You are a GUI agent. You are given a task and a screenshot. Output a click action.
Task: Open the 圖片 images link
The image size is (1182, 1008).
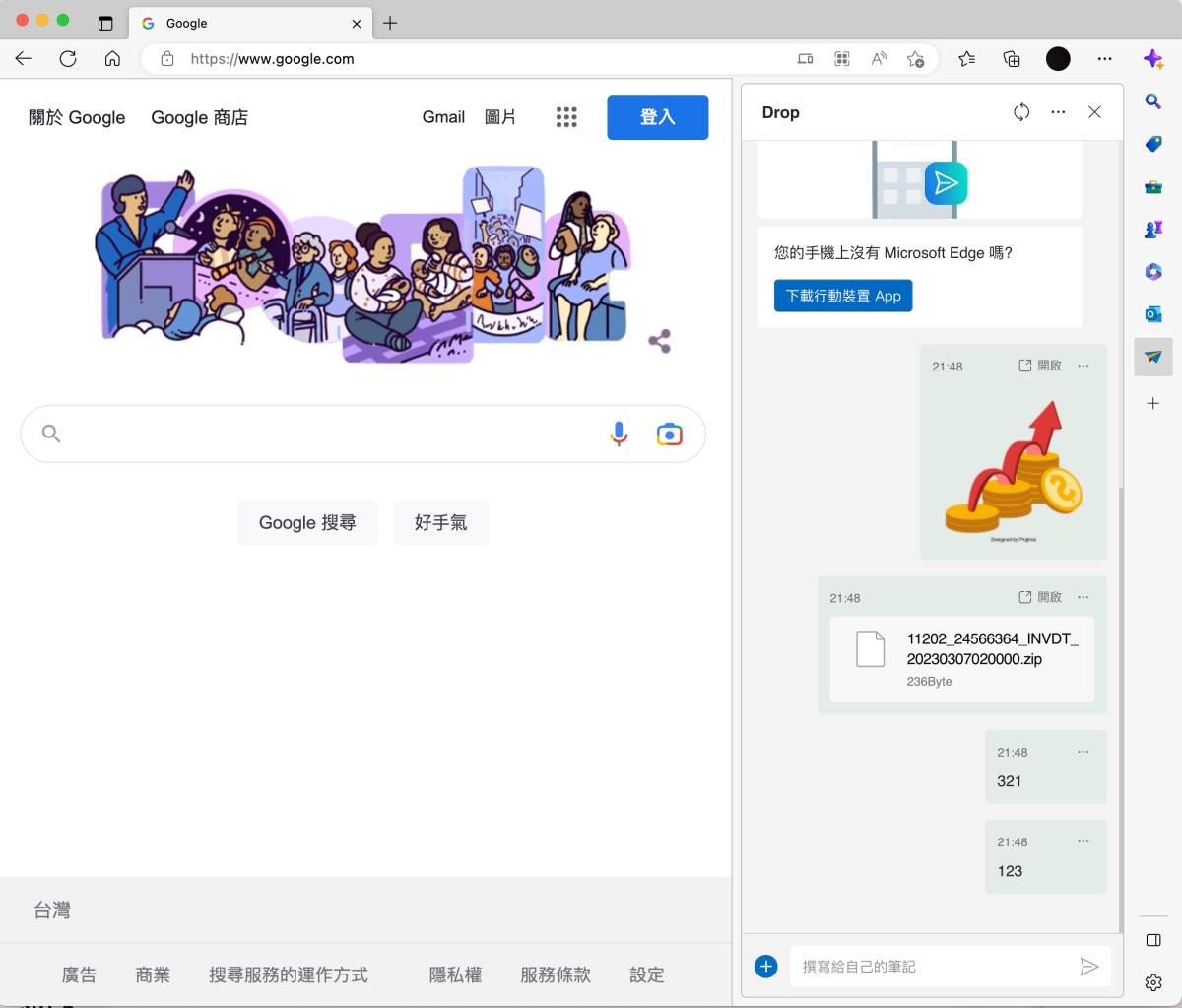tap(500, 117)
